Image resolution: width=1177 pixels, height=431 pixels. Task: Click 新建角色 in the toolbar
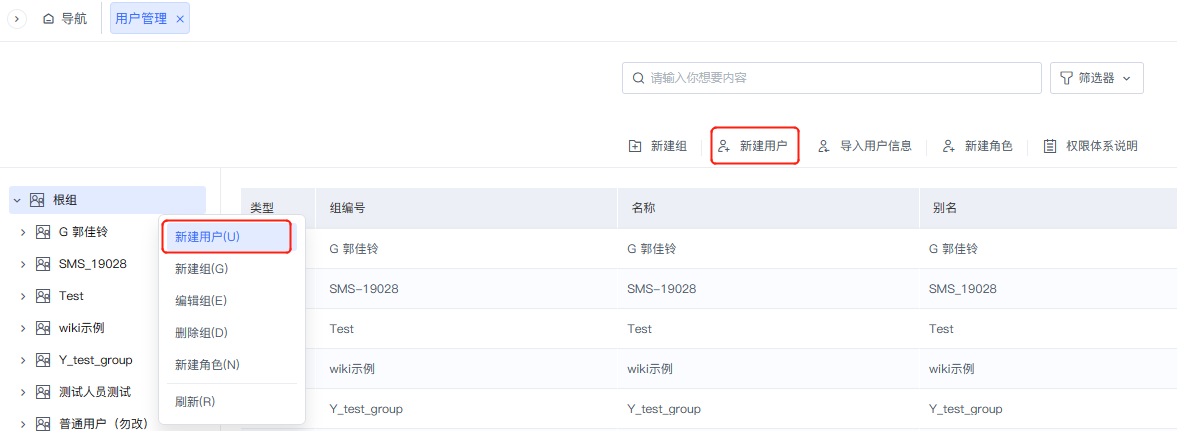tap(977, 146)
